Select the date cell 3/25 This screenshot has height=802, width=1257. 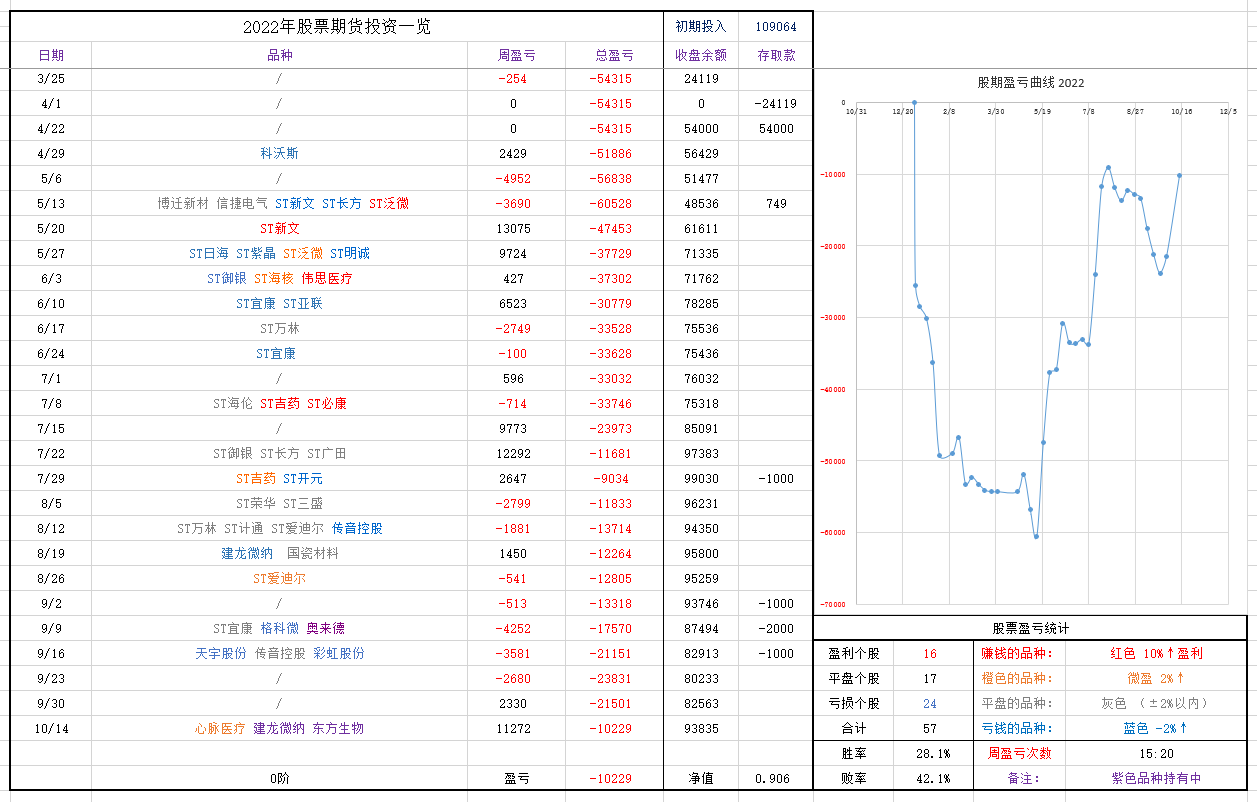point(51,78)
